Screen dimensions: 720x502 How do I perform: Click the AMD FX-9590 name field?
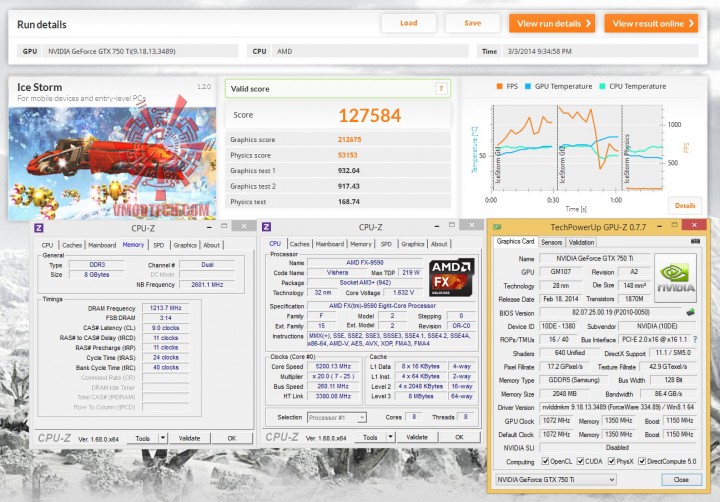365,263
